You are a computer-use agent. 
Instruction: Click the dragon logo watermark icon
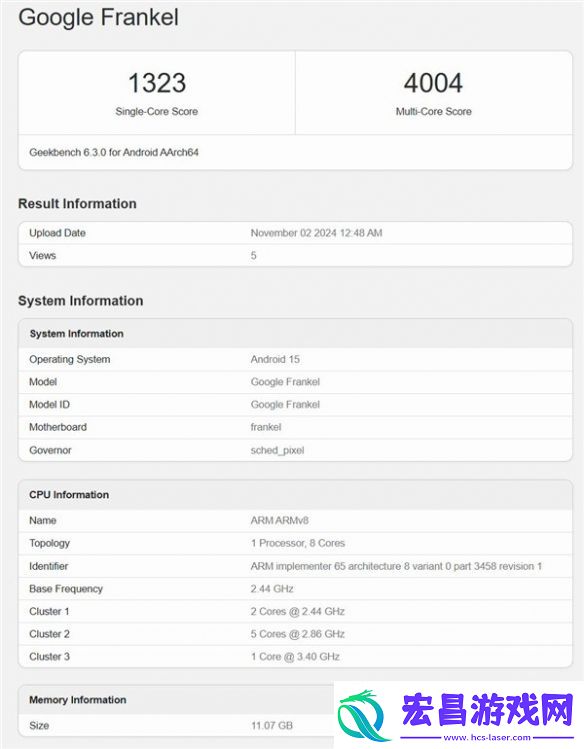pos(361,715)
